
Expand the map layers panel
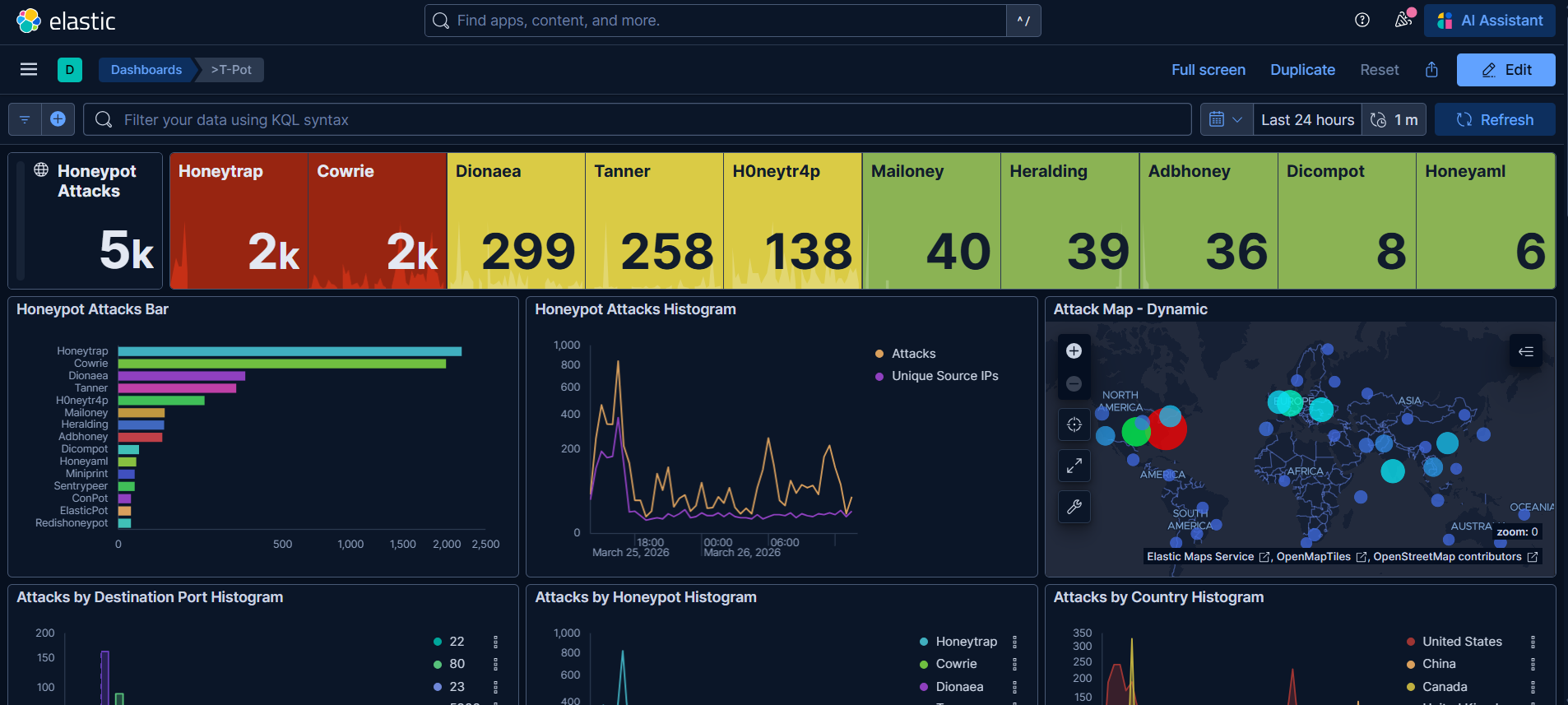coord(1526,351)
